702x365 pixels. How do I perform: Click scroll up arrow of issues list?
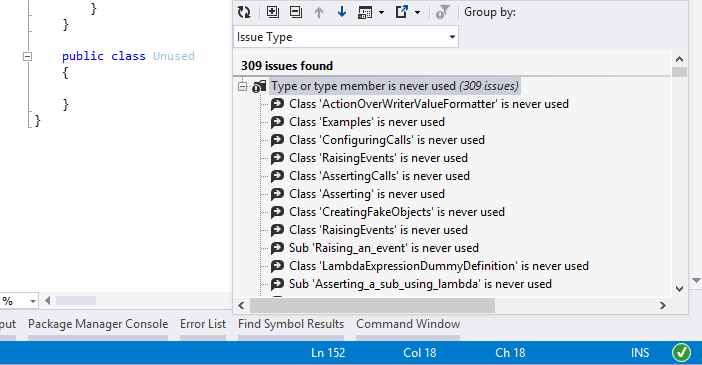(x=679, y=59)
